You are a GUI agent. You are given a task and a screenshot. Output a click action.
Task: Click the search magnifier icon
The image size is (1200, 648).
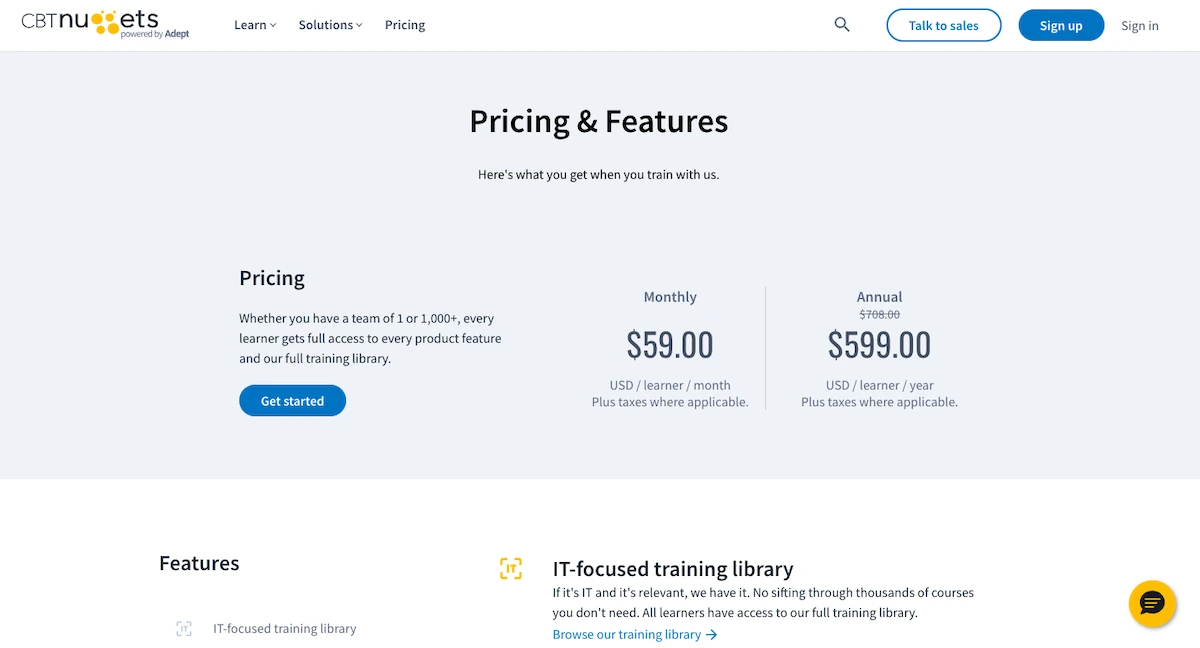[x=842, y=25]
